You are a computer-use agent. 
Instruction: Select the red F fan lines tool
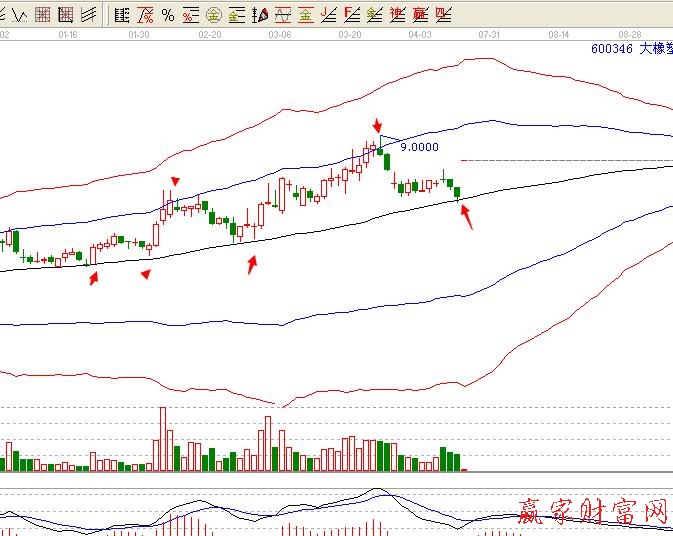(x=352, y=15)
